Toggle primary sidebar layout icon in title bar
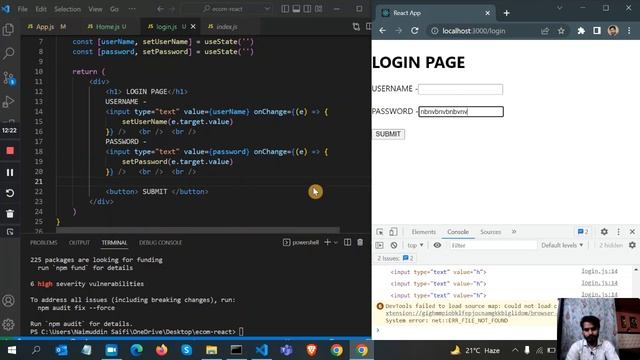The width and height of the screenshot is (640, 360). click(285, 9)
